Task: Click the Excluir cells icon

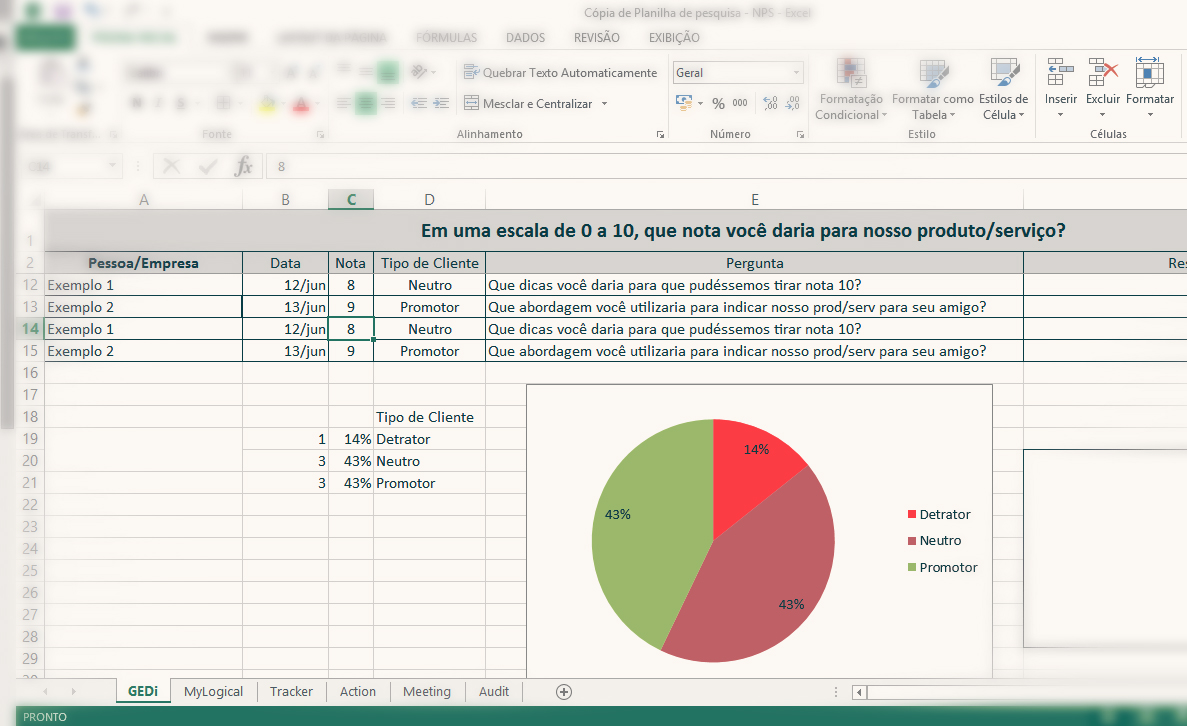Action: (1103, 75)
